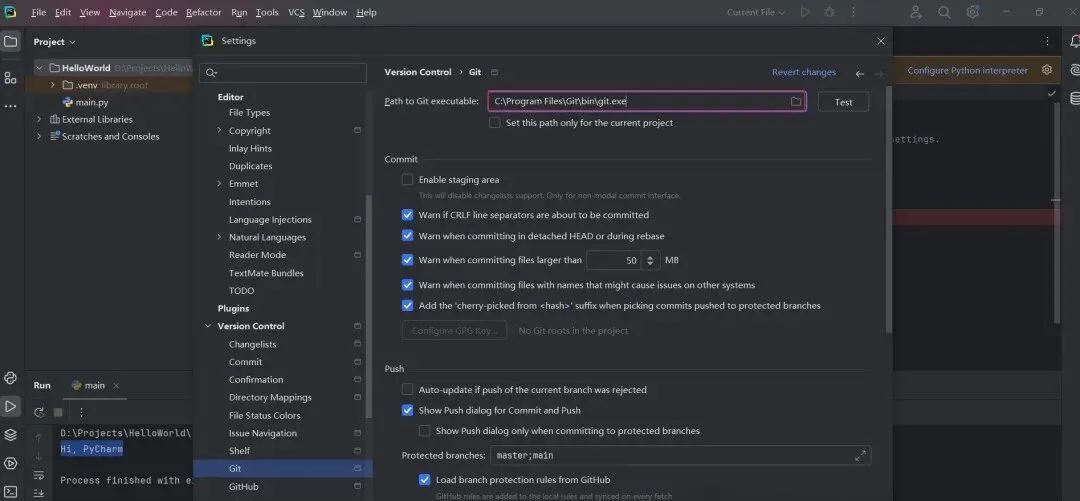Viewport: 1080px width, 501px height.
Task: Click Rerun icon in Run tool window
Action: click(39, 412)
